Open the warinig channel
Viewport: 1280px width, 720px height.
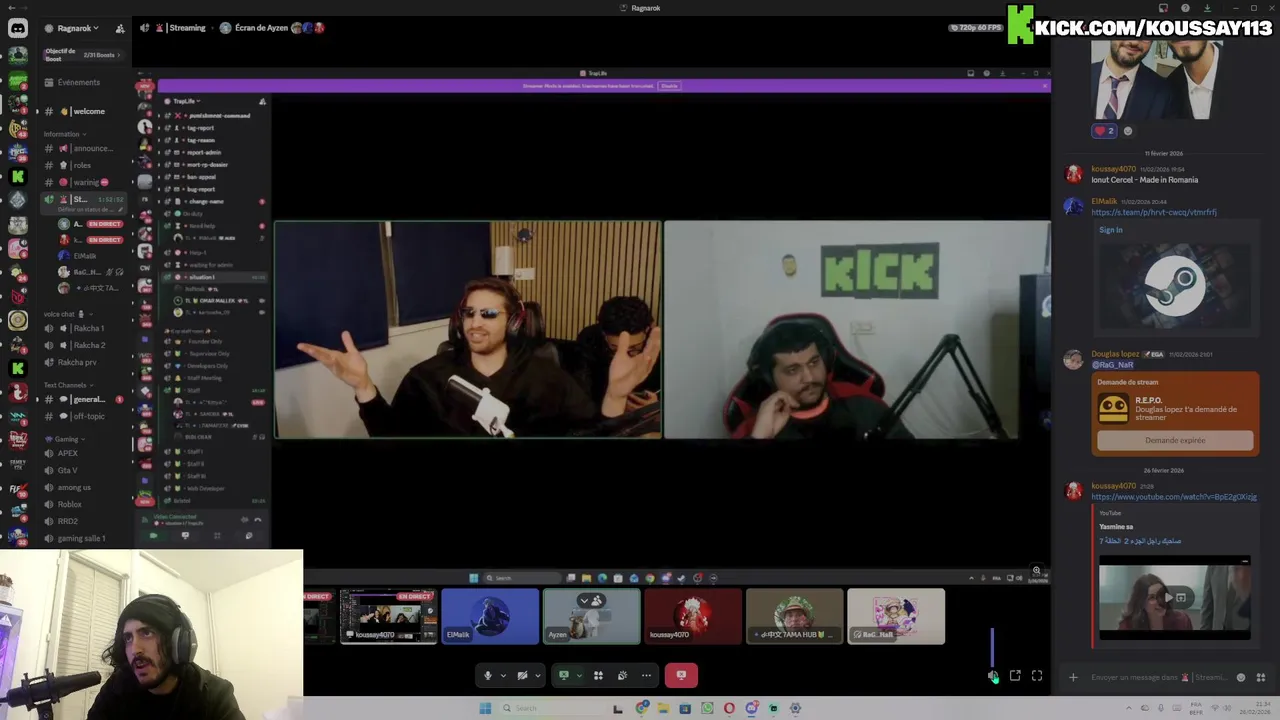[x=84, y=182]
